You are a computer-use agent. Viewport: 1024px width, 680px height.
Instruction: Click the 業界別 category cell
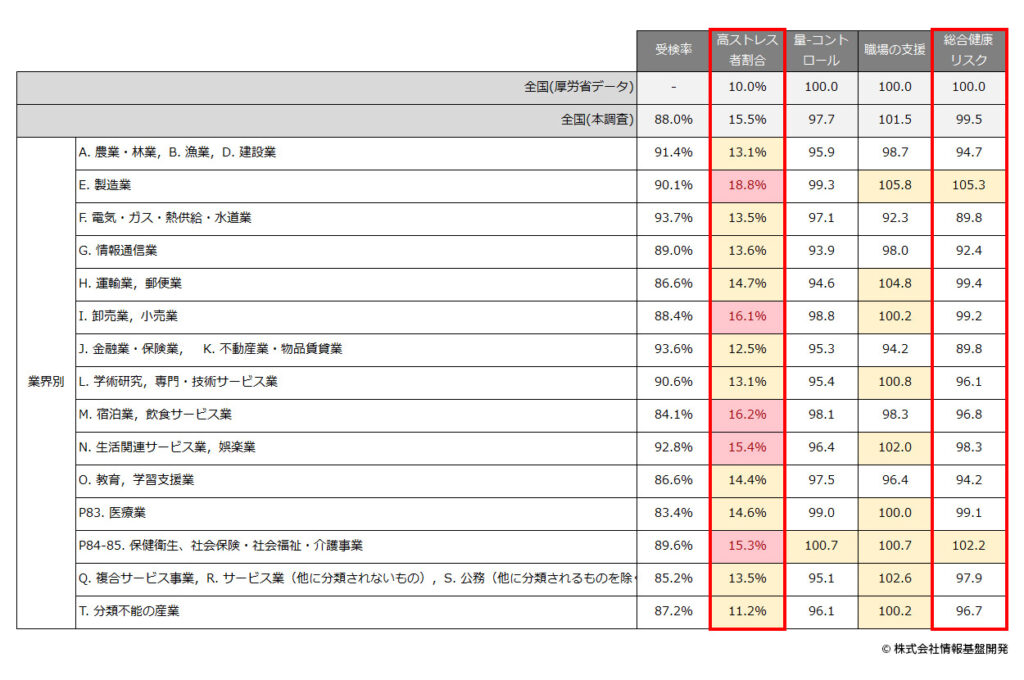click(46, 382)
